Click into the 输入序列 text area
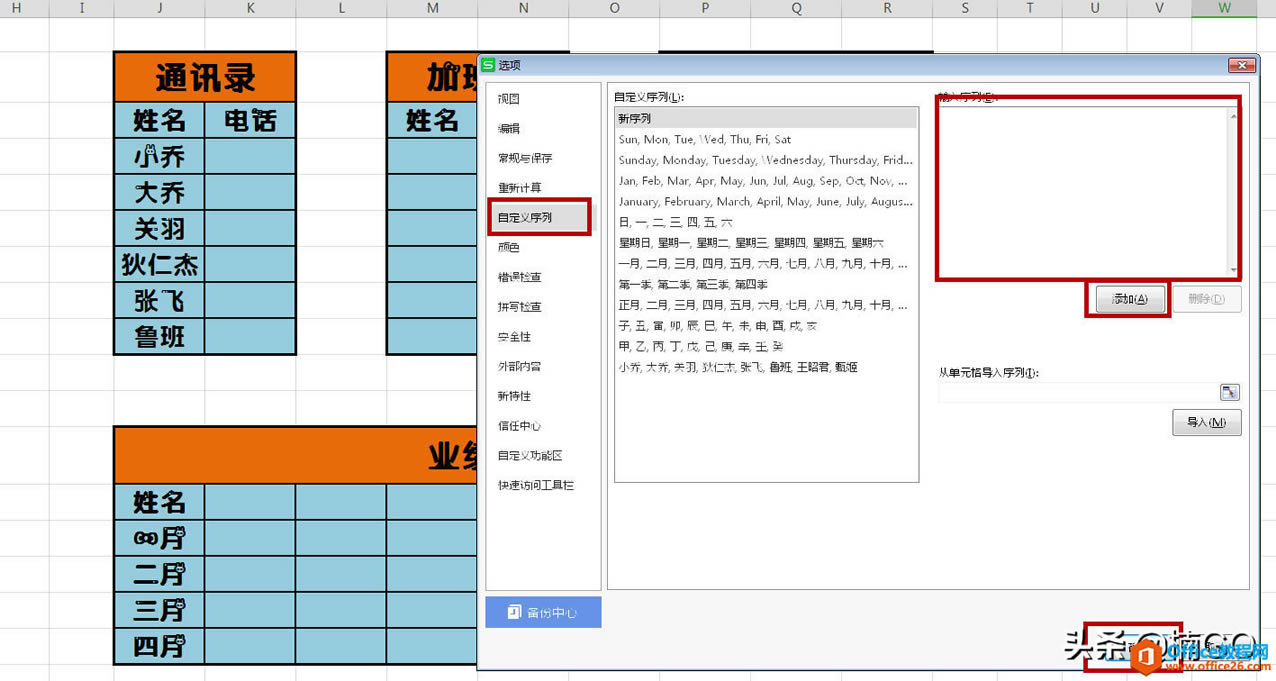Screen dimensions: 1276x681 point(1082,191)
